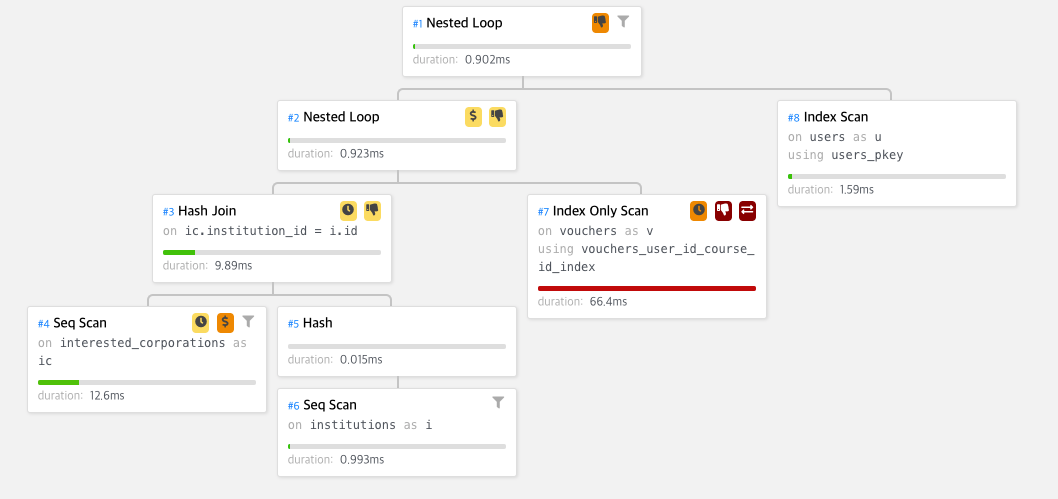1058x499 pixels.
Task: Click the filter icon on #1 Nested Loop
Action: click(x=623, y=22)
